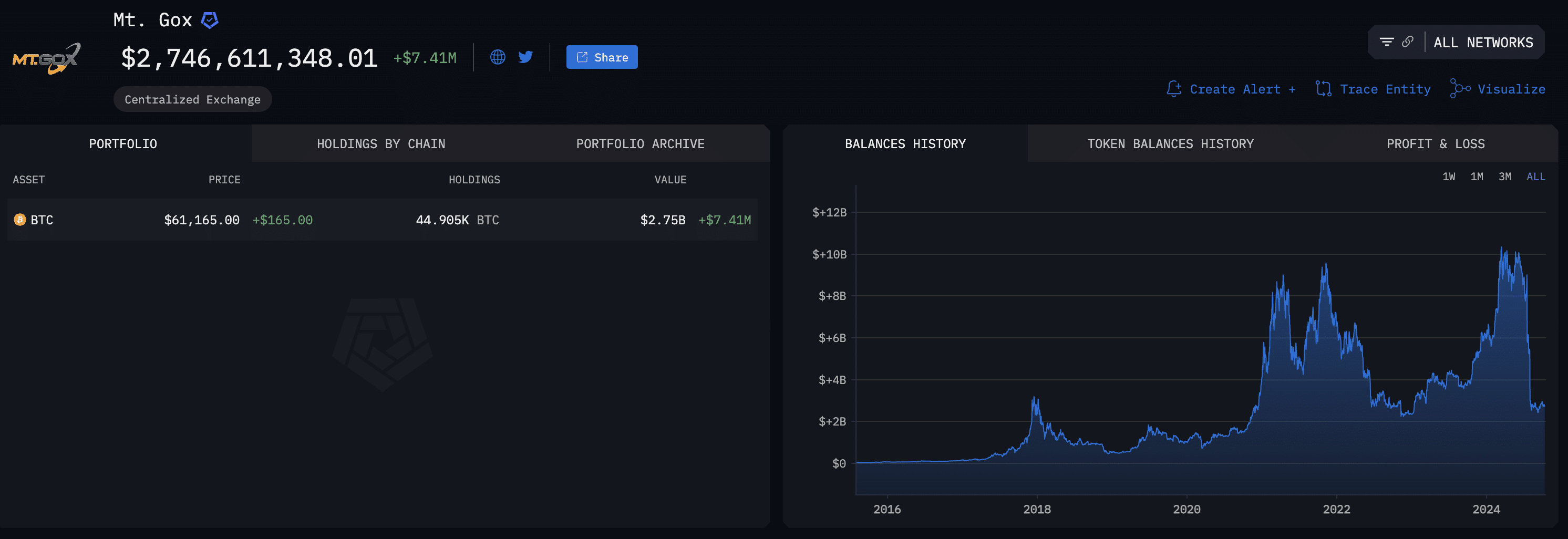This screenshot has height=539, width=1568.
Task: Click the $61,165.00 price value
Action: (201, 220)
